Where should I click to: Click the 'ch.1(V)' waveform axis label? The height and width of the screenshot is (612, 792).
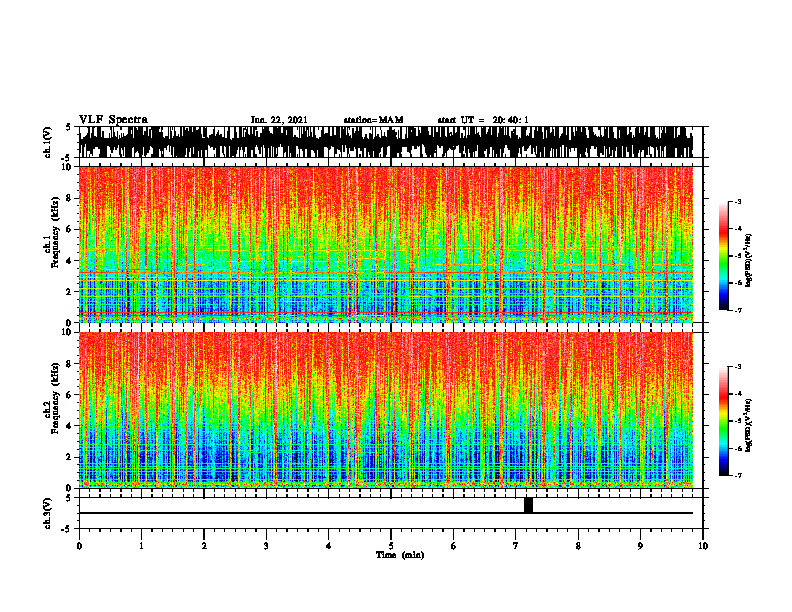(48, 142)
